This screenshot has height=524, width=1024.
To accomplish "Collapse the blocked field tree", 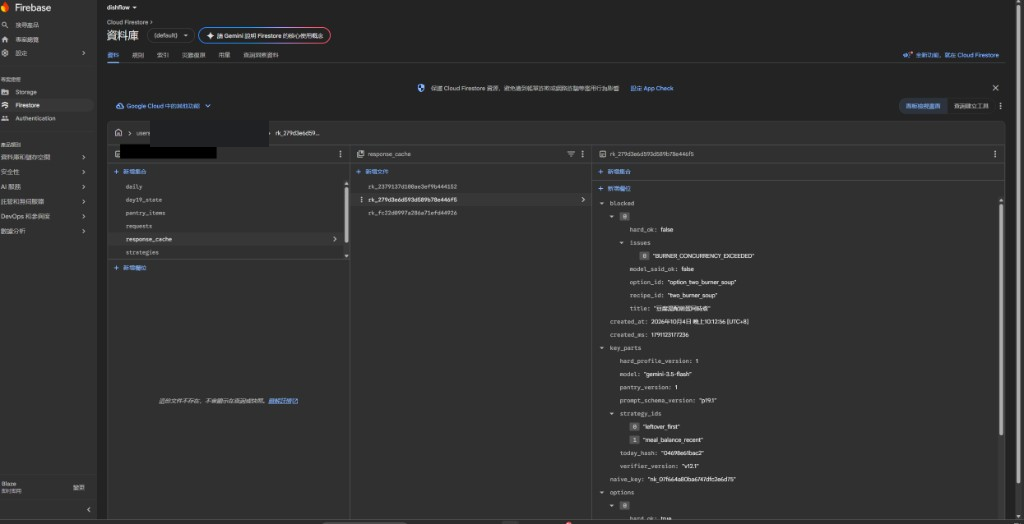I will [x=601, y=203].
